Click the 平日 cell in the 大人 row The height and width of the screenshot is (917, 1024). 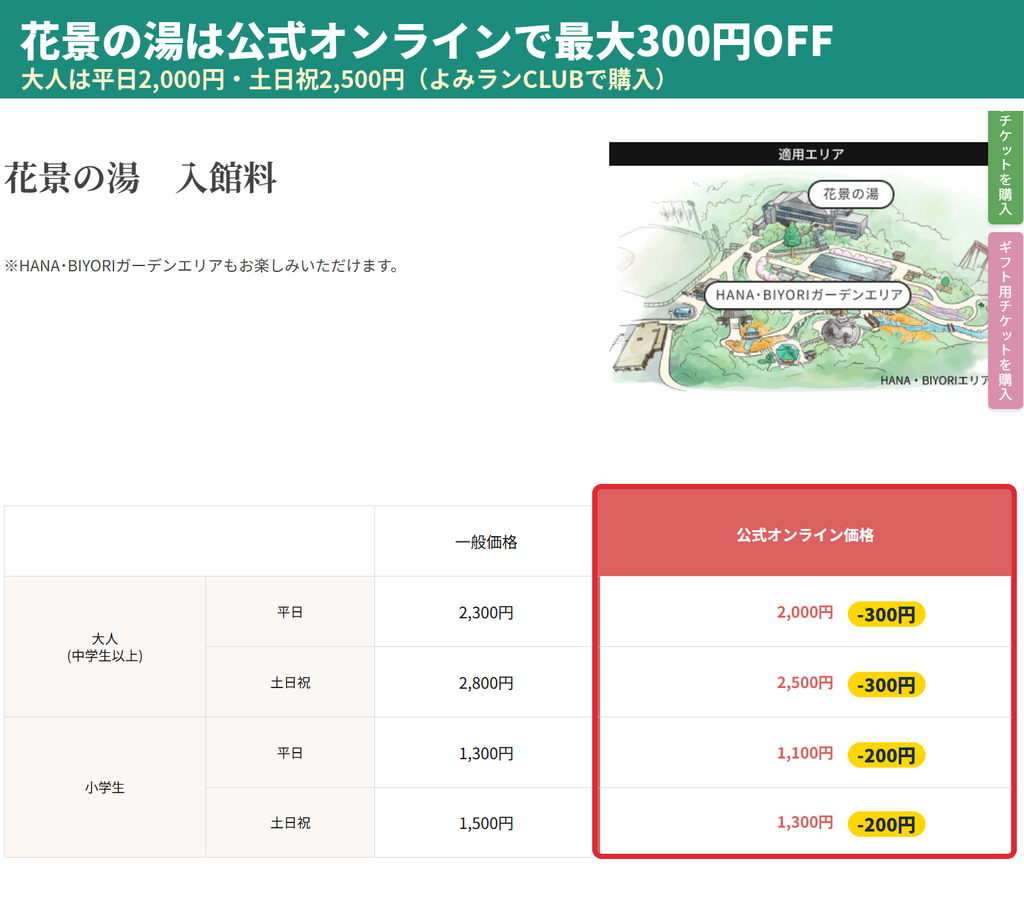coord(290,612)
